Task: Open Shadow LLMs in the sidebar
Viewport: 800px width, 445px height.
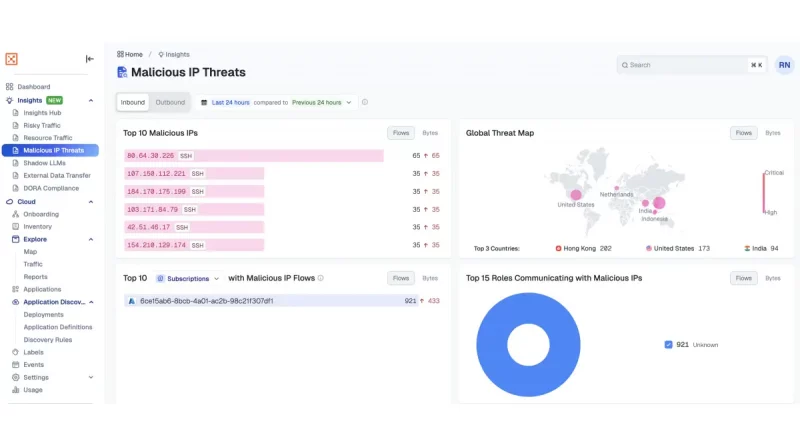Action: point(44,163)
